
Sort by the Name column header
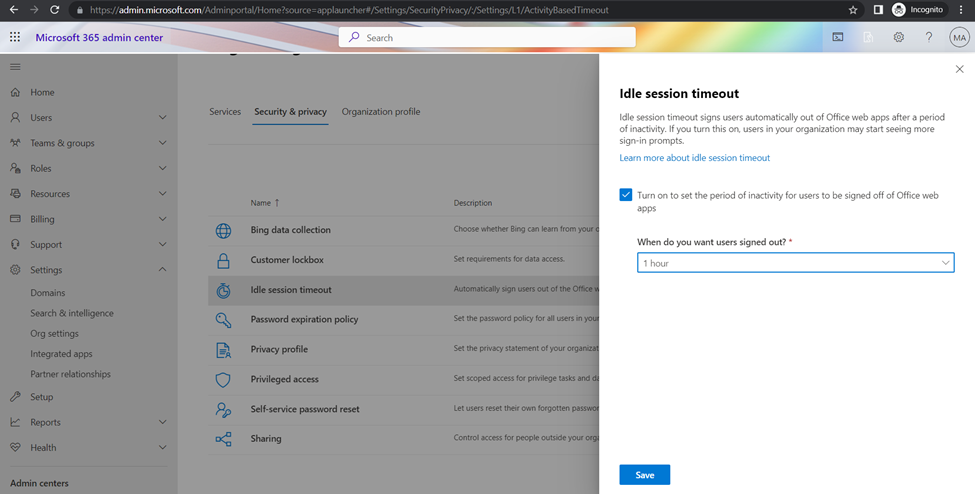click(265, 203)
